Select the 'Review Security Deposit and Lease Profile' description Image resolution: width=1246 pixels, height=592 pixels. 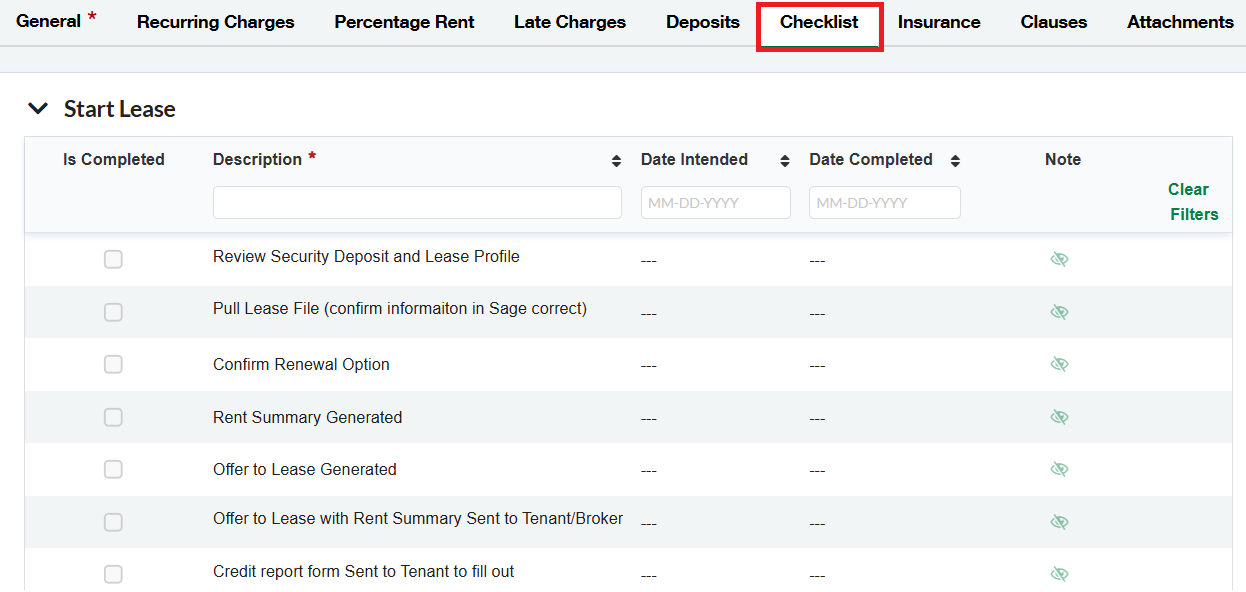coord(366,257)
